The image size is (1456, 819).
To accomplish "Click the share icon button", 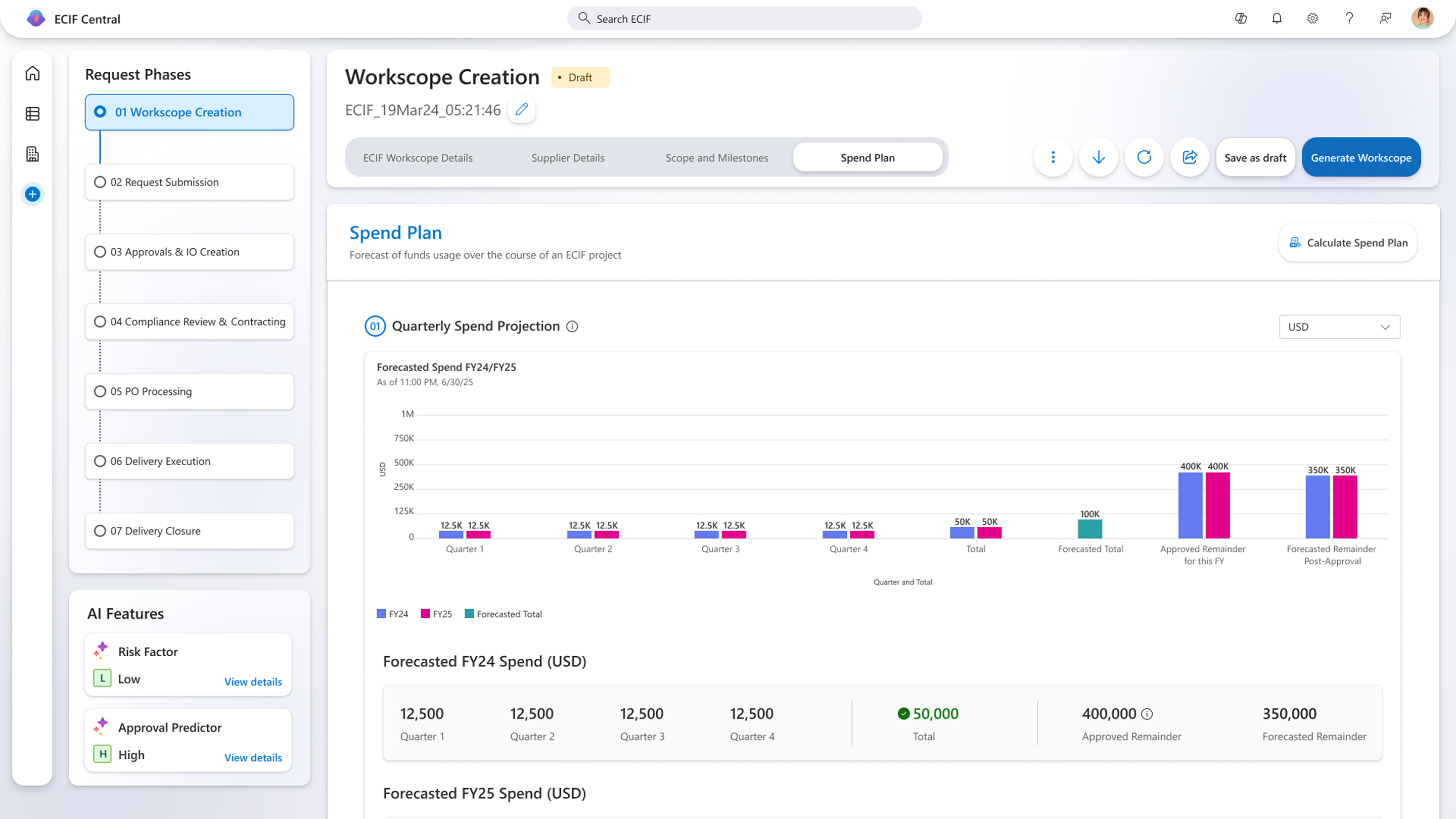I will (1189, 157).
